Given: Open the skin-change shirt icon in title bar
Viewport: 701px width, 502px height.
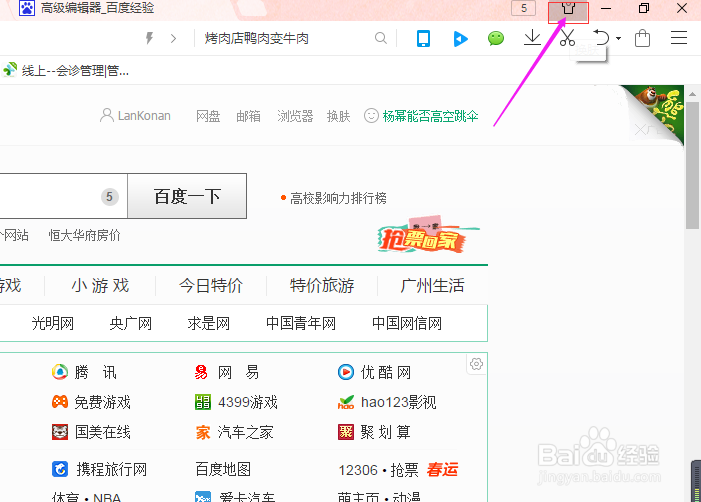Looking at the screenshot, I should pos(568,8).
